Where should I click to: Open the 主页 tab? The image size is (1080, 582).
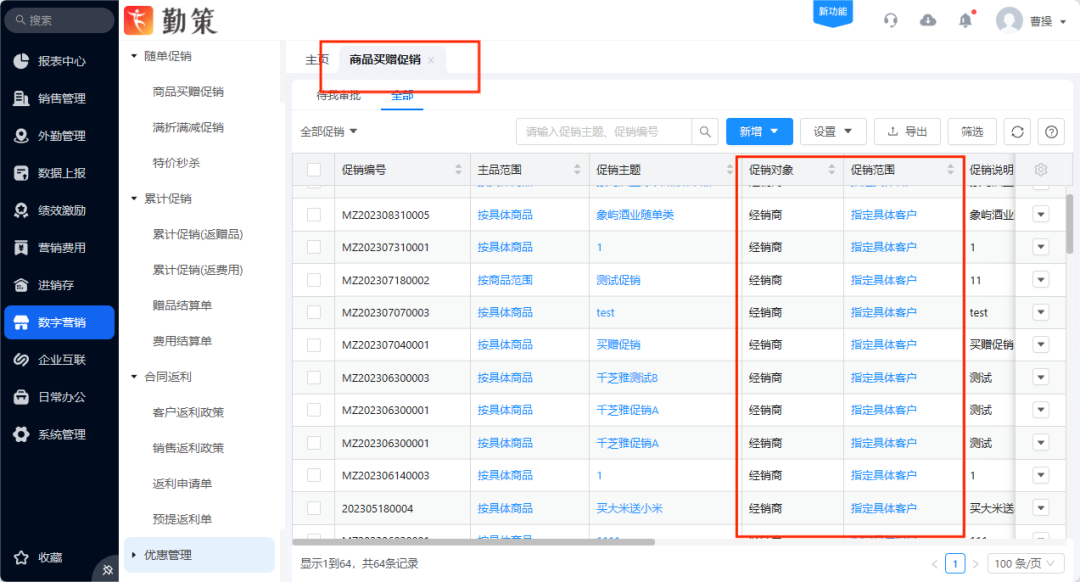[x=316, y=59]
